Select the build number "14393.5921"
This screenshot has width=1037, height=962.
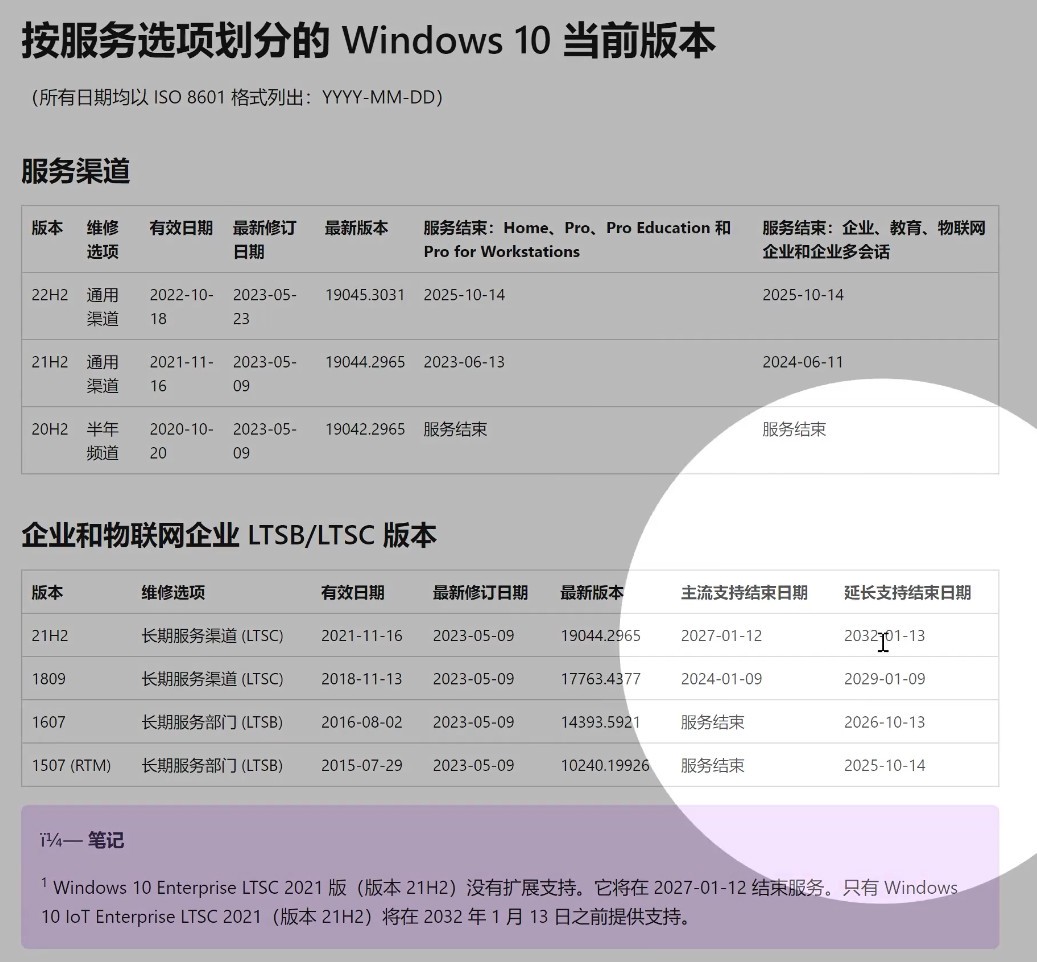pyautogui.click(x=601, y=722)
